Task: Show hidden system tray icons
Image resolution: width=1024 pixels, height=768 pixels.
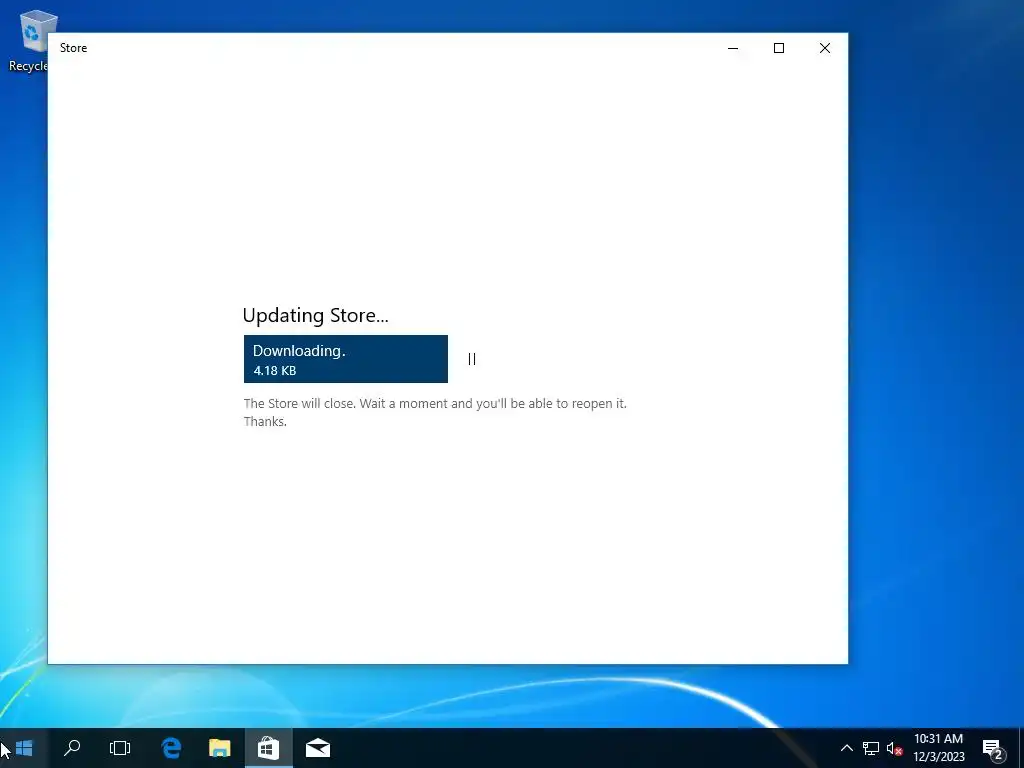Action: 846,748
